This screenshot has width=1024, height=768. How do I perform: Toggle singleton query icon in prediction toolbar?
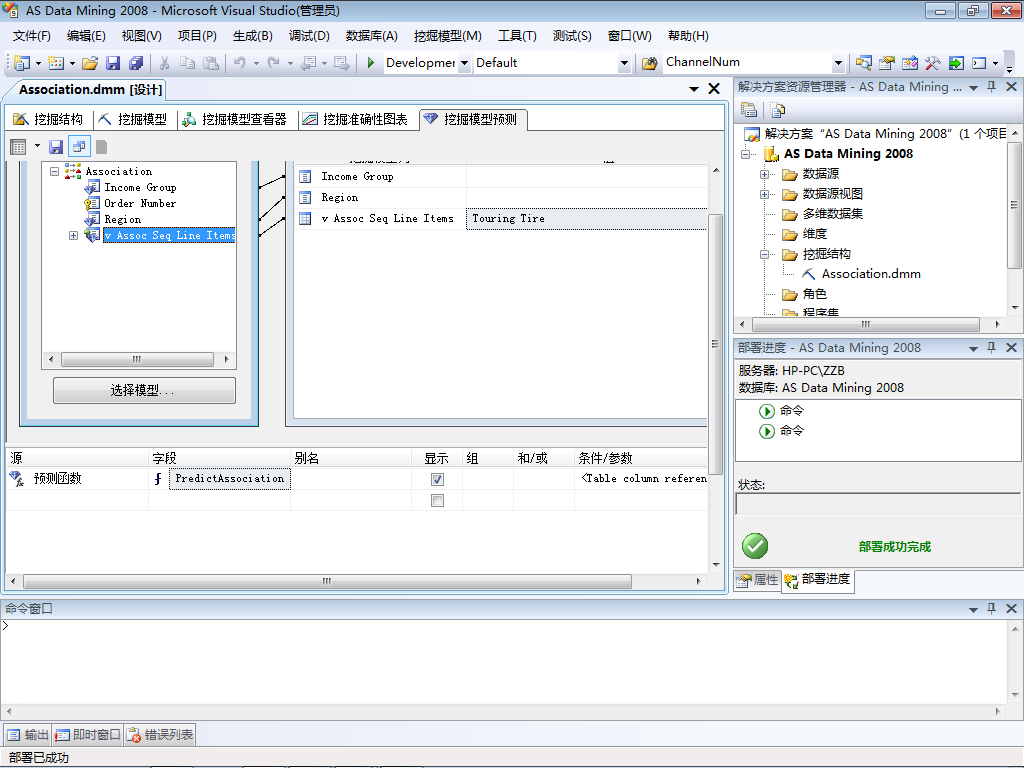[79, 147]
